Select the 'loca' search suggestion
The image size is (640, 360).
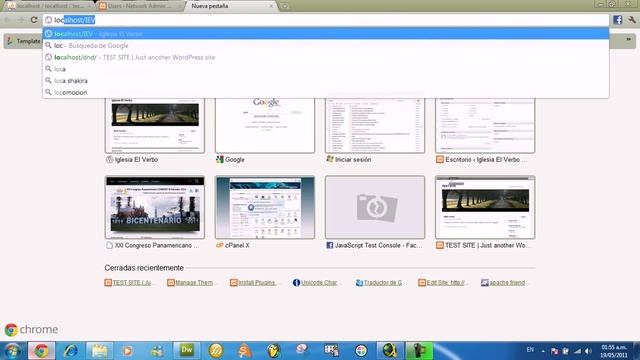326,69
